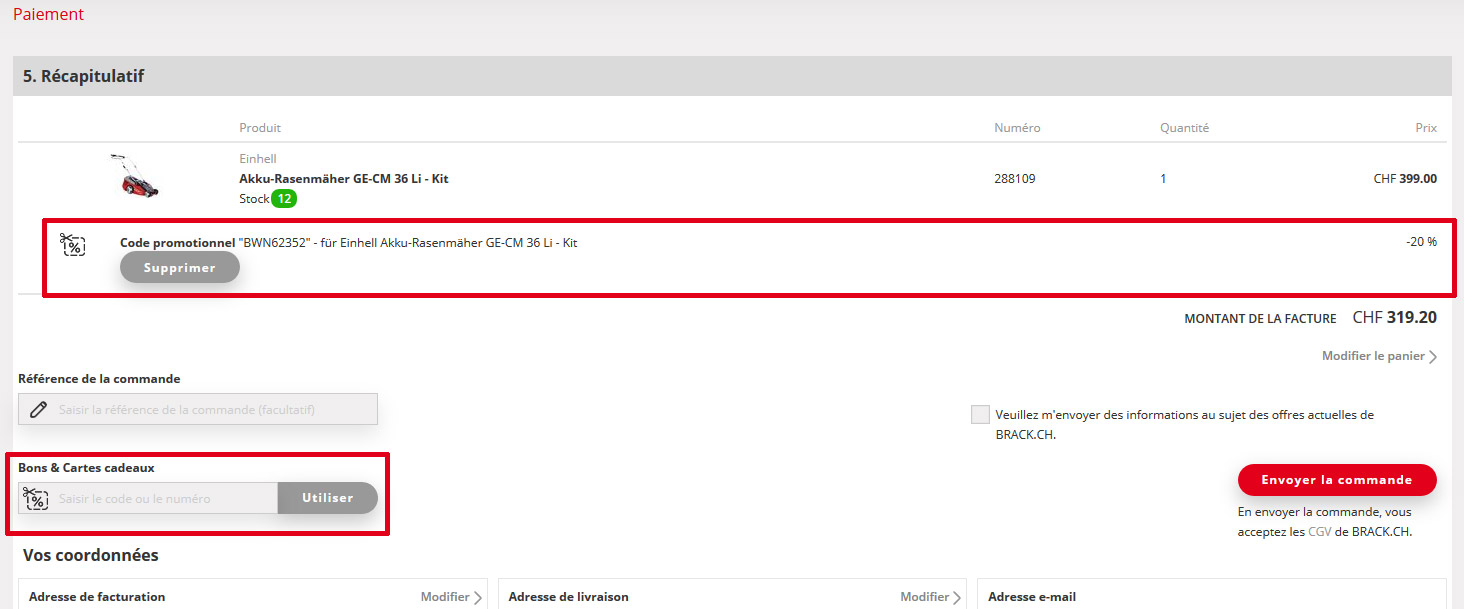Click the invoice total CHF 319.20
The image size is (1464, 609).
(1395, 318)
